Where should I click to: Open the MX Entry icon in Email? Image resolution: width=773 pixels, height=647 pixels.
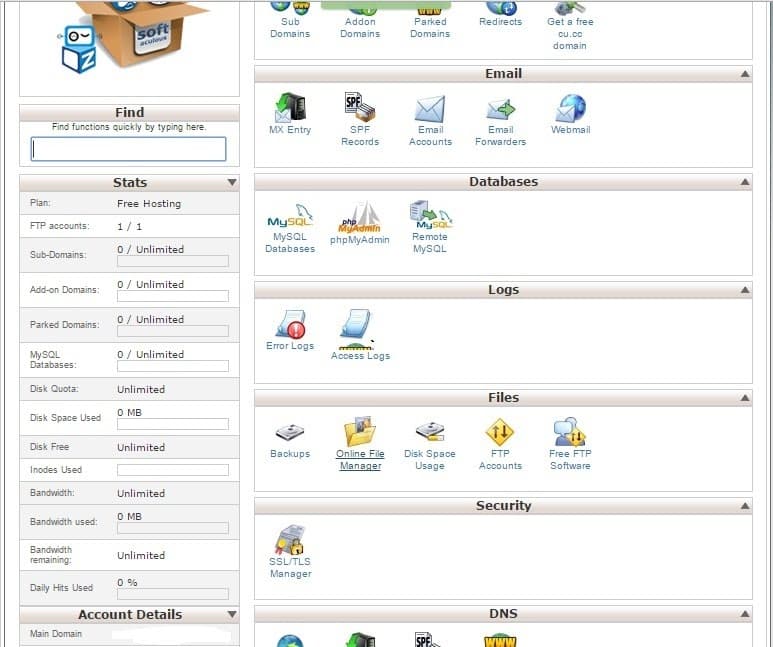point(290,107)
